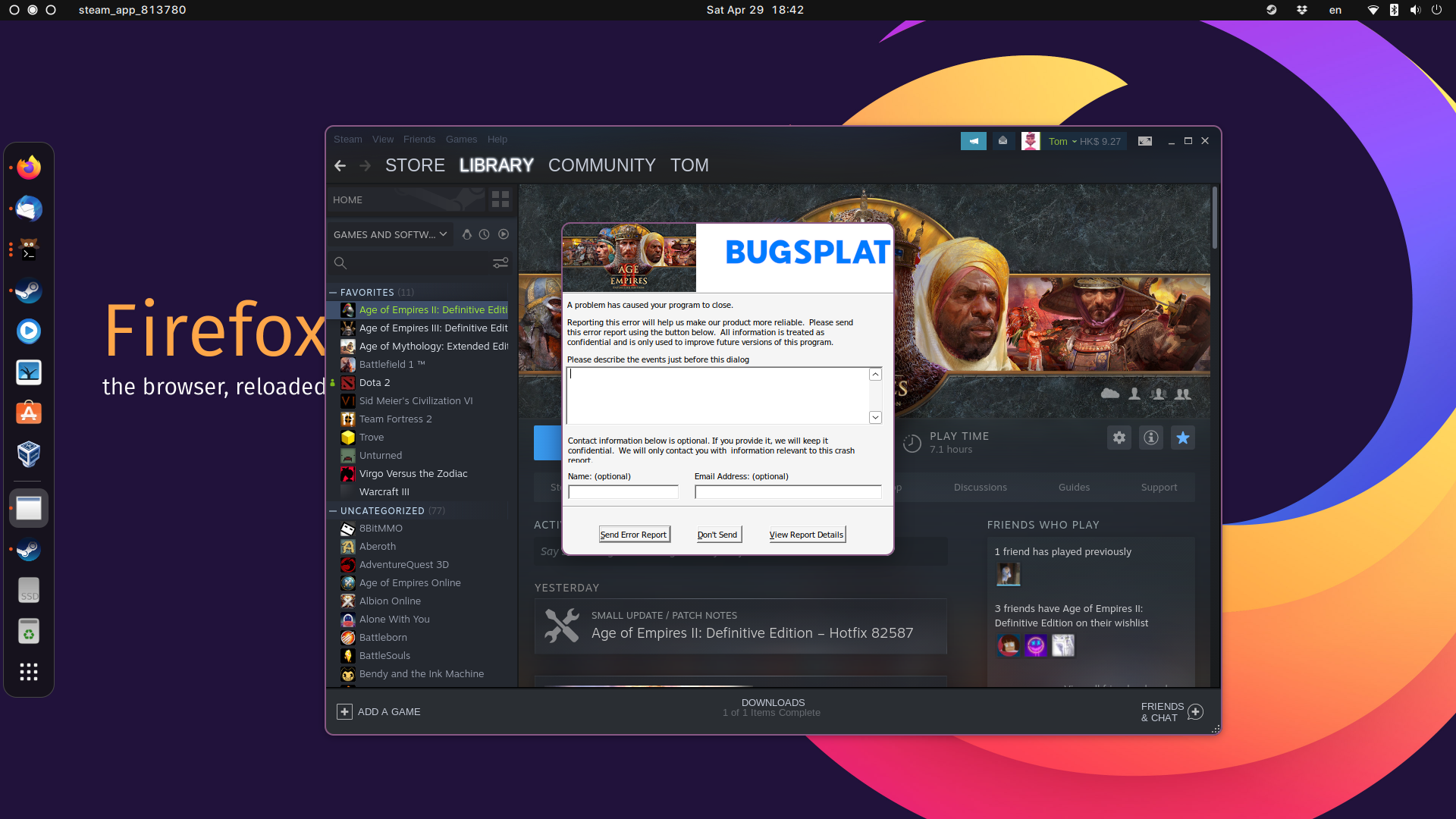The image size is (1456, 819).
Task: Open the Discussions link
Action: tap(981, 487)
